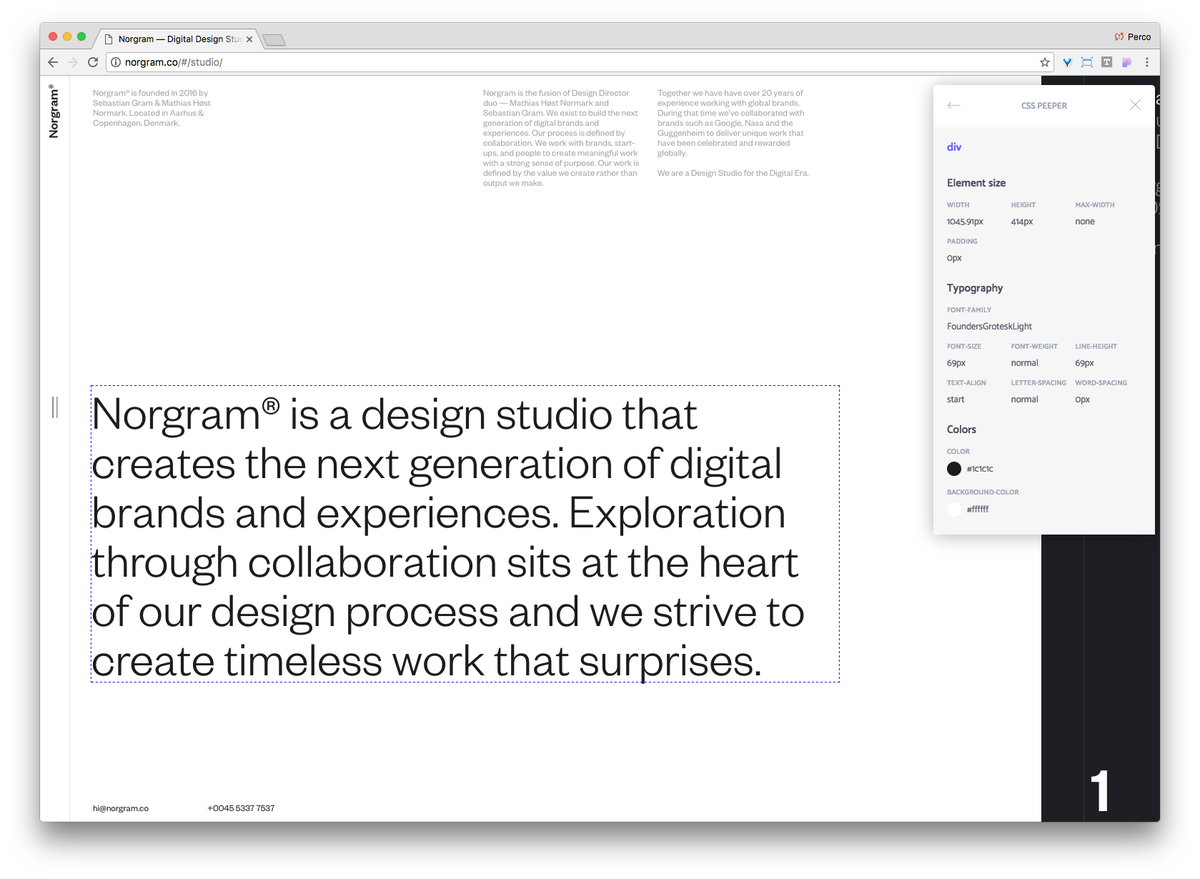Image resolution: width=1200 pixels, height=879 pixels.
Task: Click the vertical Norgram logo
Action: click(53, 111)
